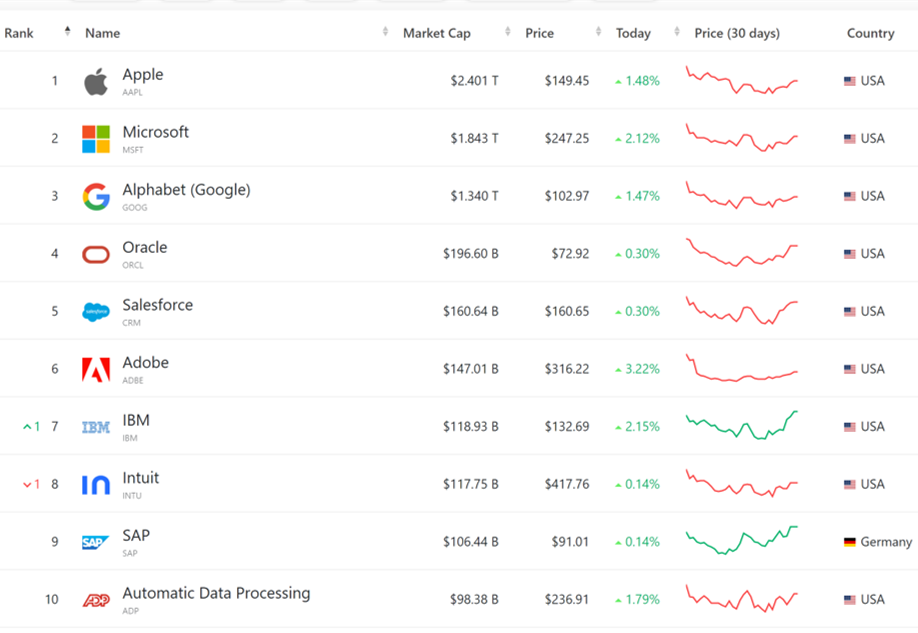Open the Adobe company link
This screenshot has width=918, height=633.
coord(145,362)
